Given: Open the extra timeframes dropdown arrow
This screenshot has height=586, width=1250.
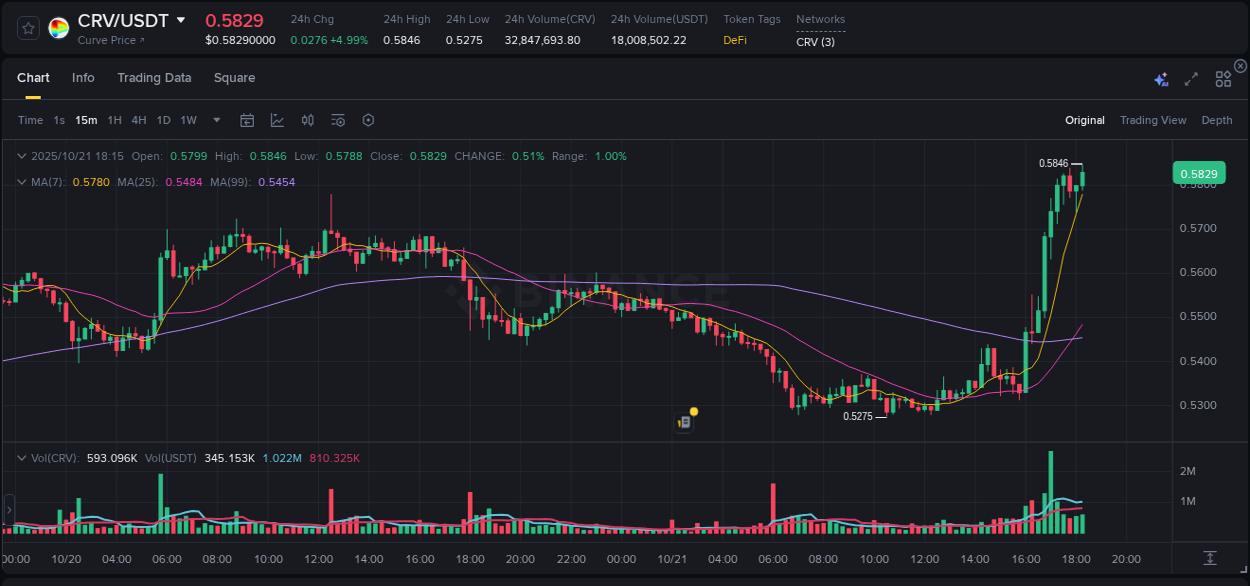Looking at the screenshot, I should click(x=215, y=120).
